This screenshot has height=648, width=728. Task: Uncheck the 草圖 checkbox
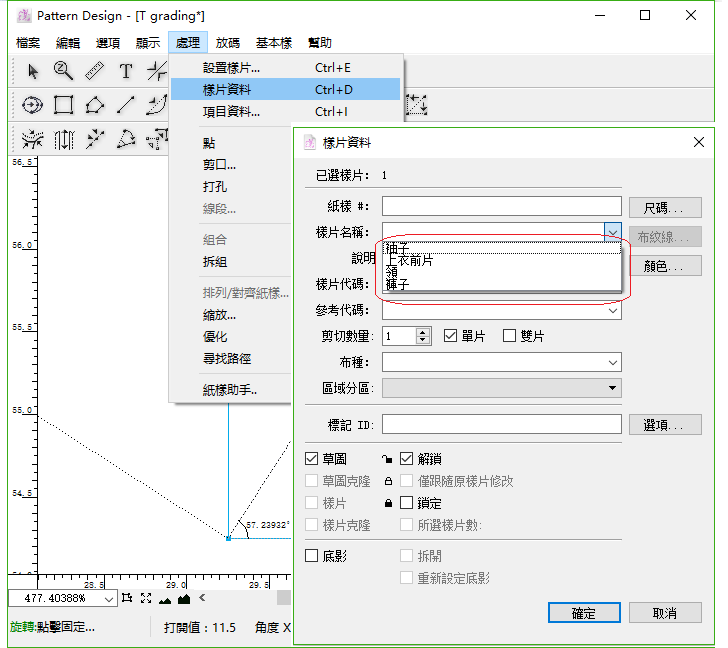click(x=311, y=459)
